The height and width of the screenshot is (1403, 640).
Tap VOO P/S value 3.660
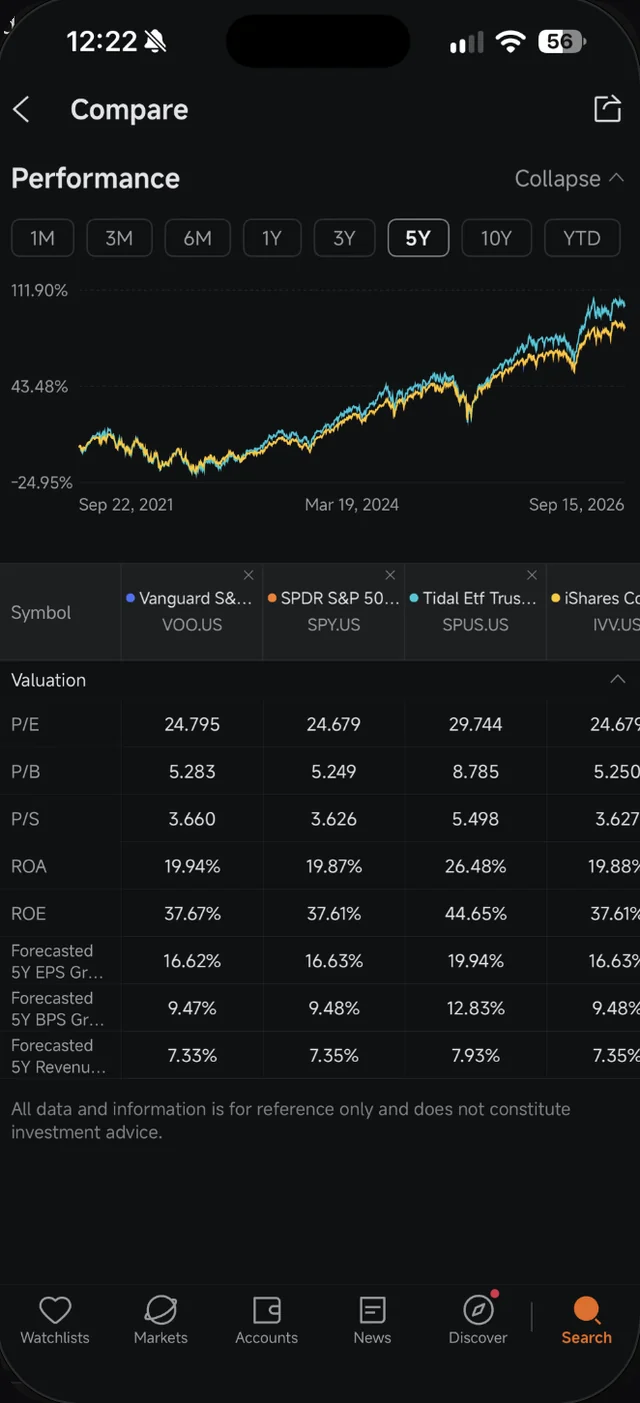tap(192, 818)
